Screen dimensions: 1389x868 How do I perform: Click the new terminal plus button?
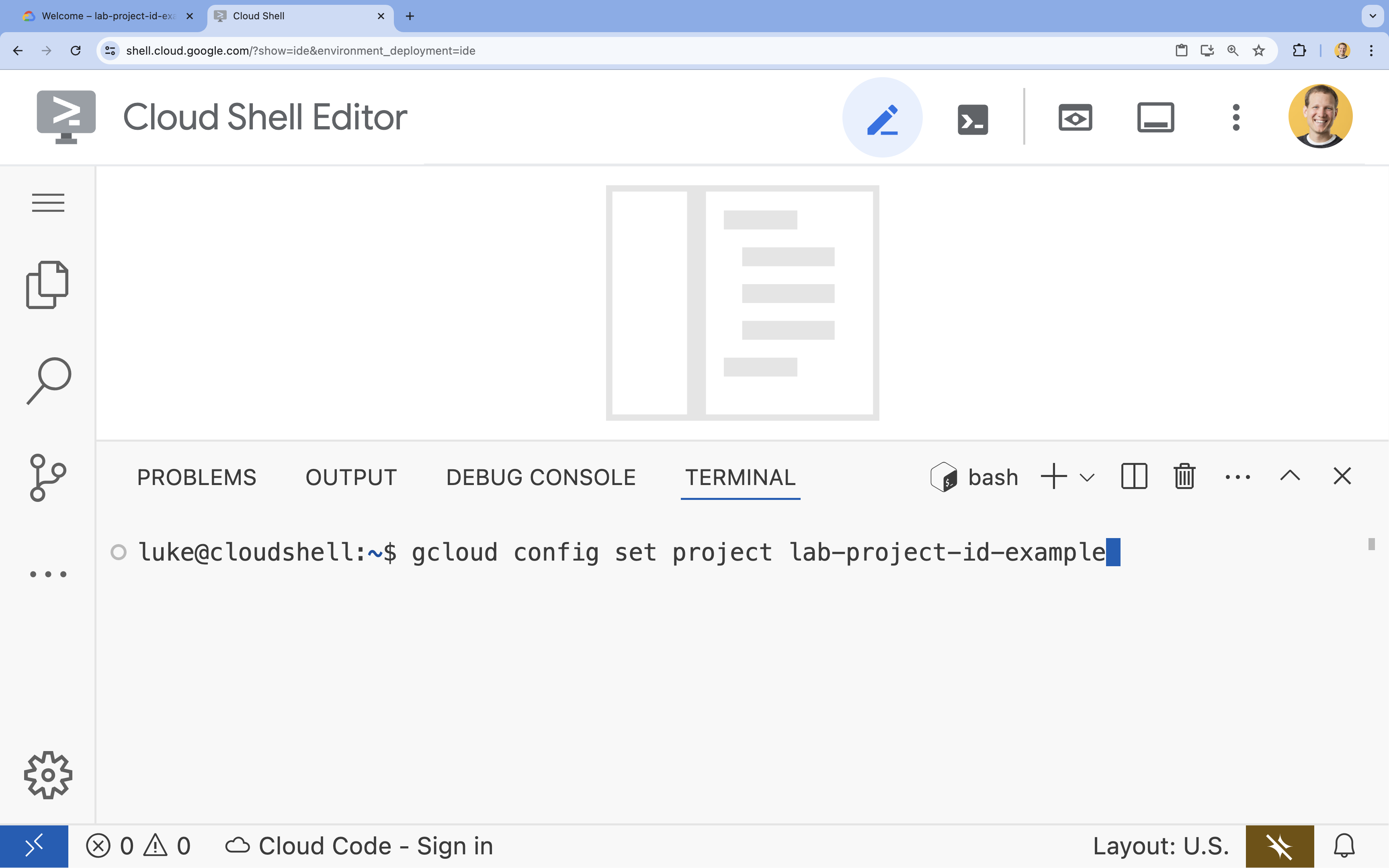tap(1054, 476)
